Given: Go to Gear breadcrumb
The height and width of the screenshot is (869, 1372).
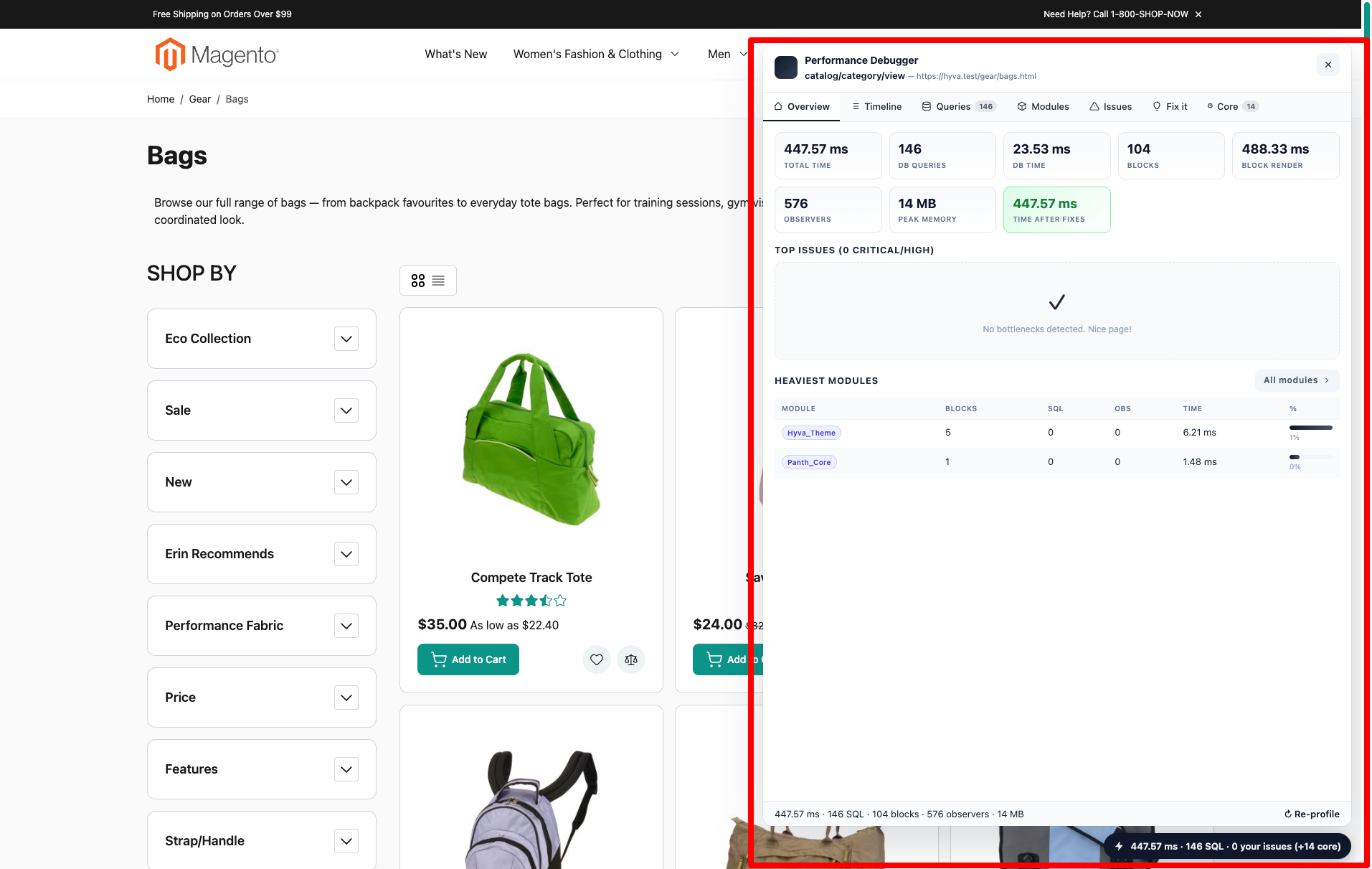Looking at the screenshot, I should click(199, 99).
